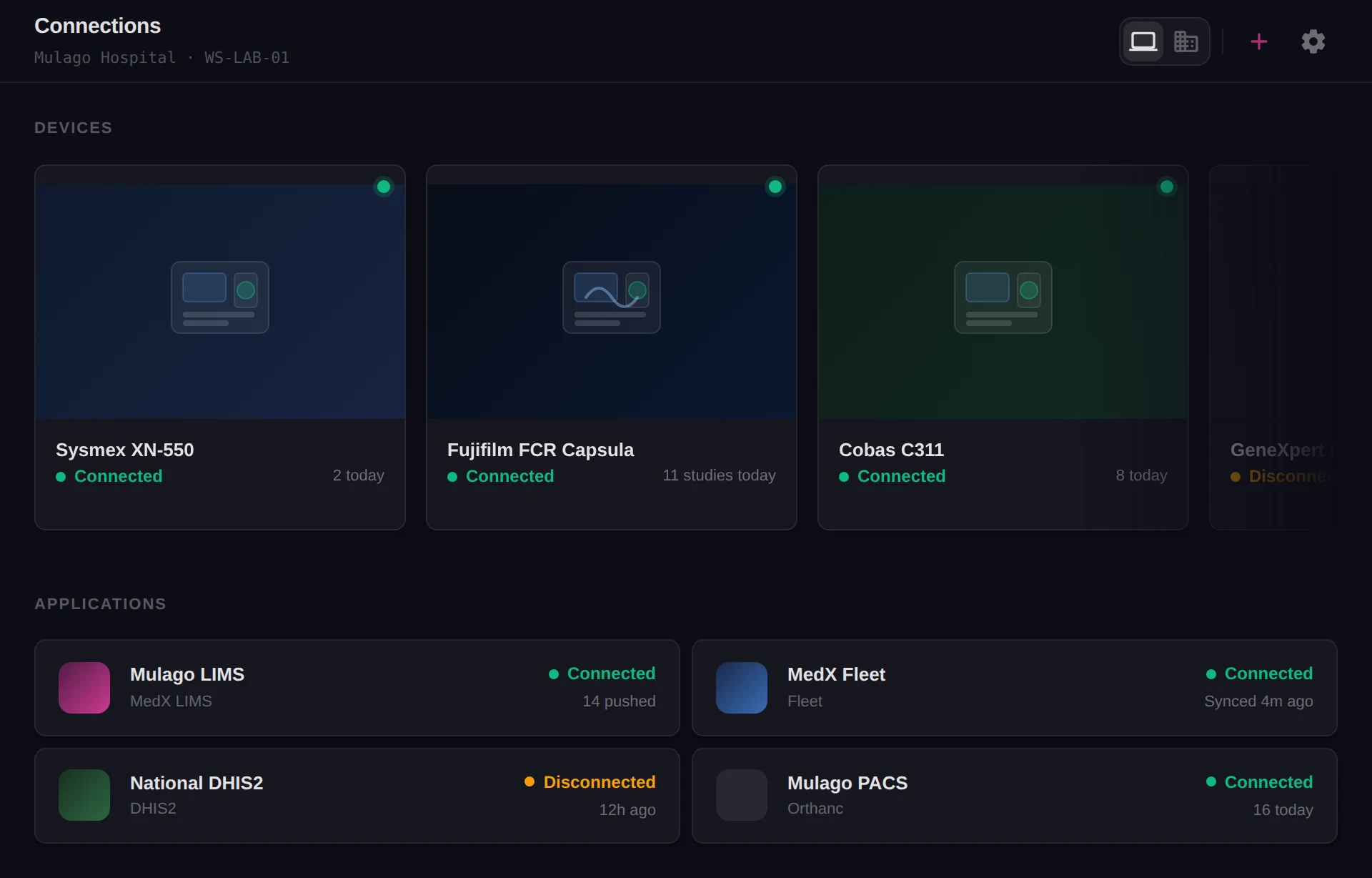The image size is (1372, 878).
Task: Click the Connections page title
Action: [98, 26]
